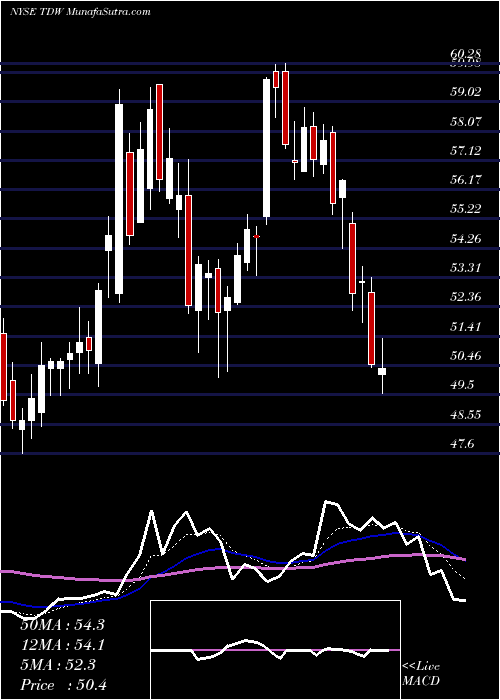Click the 12MA : 54.1 readout
Screen dimensions: 500x700
point(62,645)
